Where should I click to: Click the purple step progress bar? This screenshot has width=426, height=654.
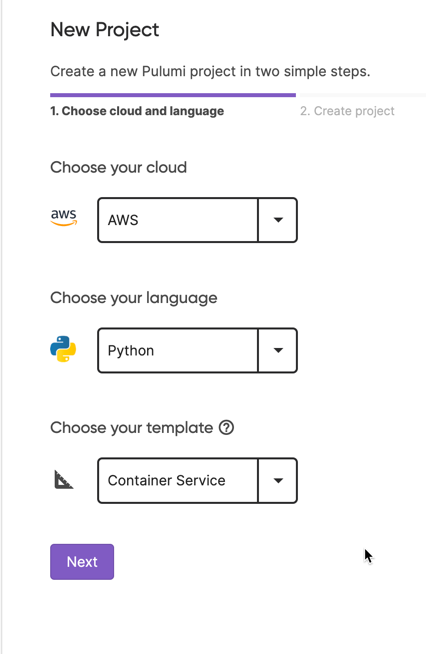(x=173, y=95)
